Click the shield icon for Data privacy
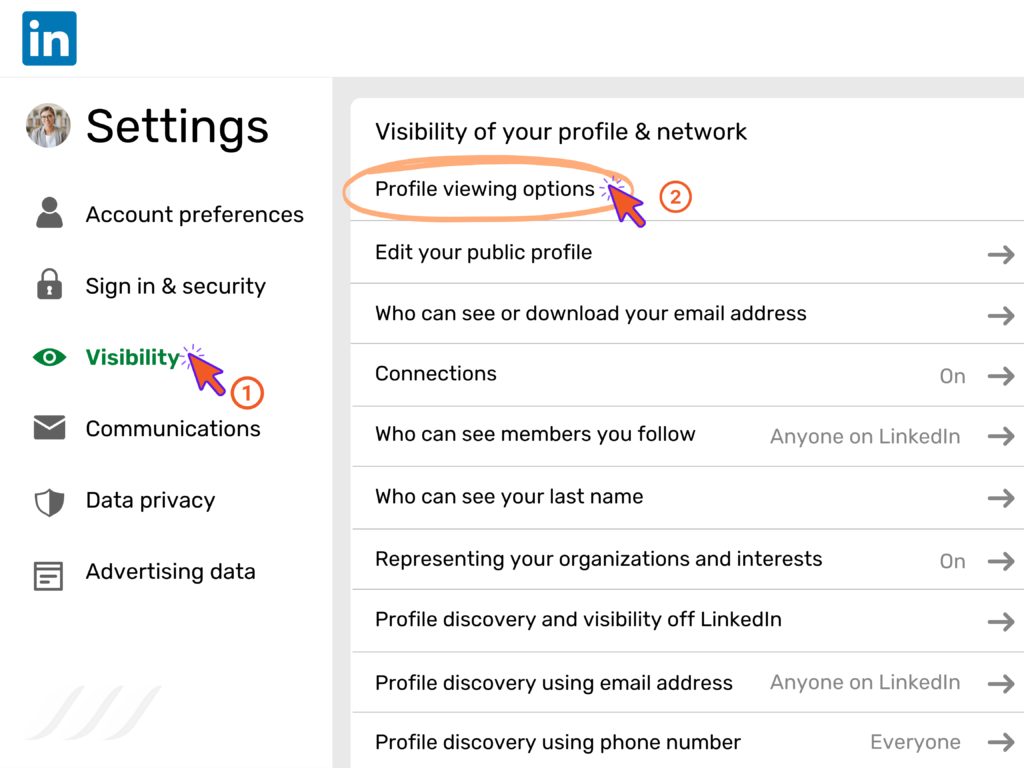 (x=48, y=500)
